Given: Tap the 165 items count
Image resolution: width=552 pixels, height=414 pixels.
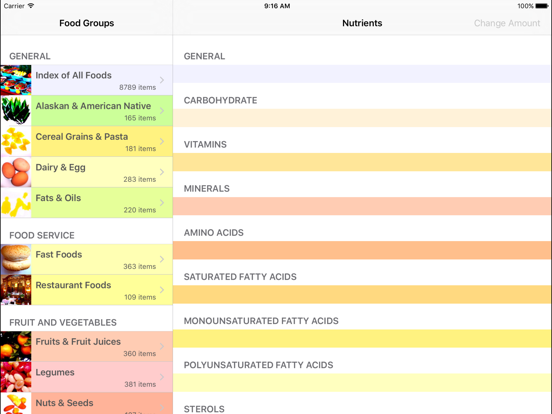Looking at the screenshot, I should point(140,118).
